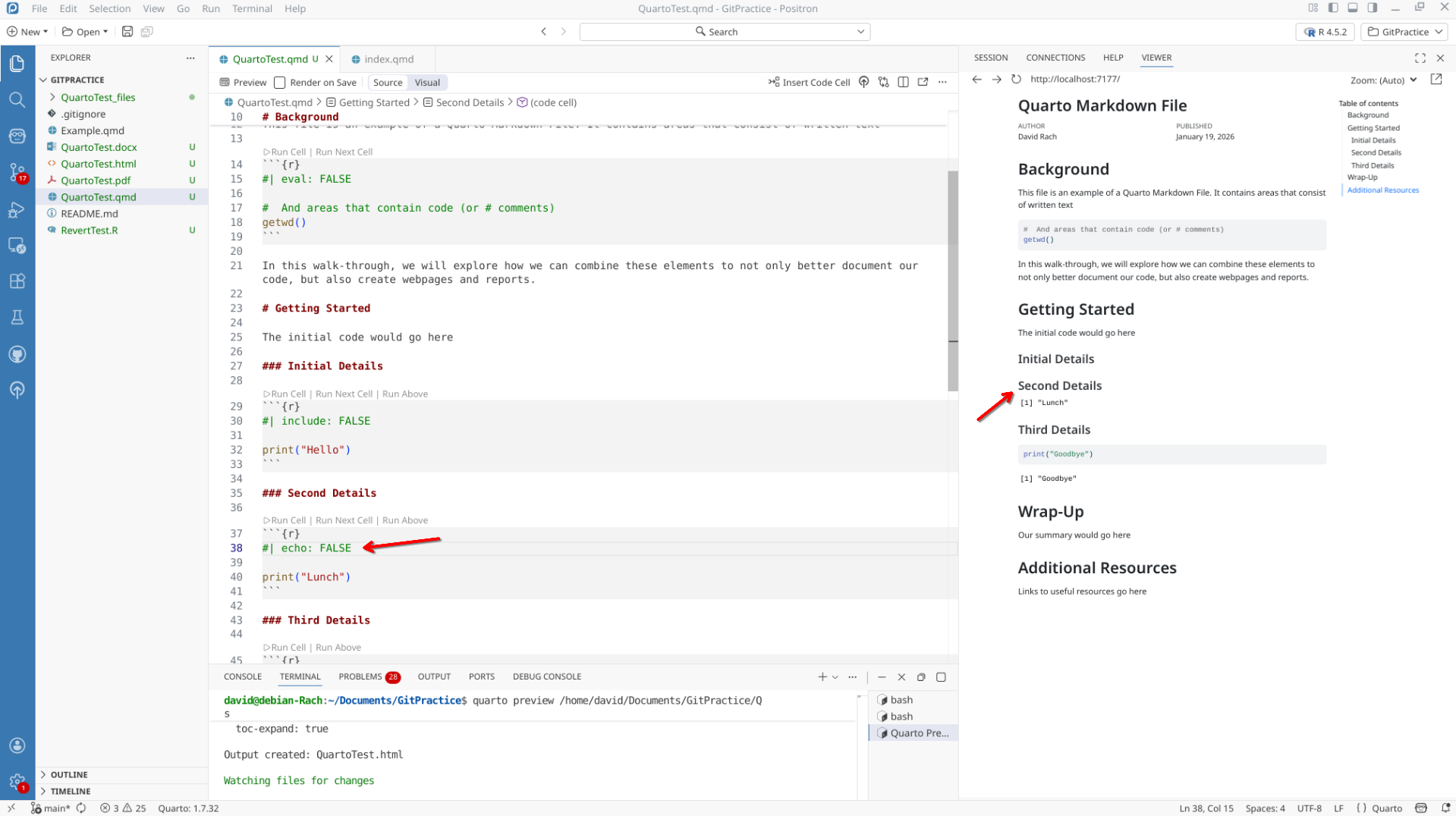The image size is (1456, 816).
Task: Open Source Control view with badge
Action: [17, 172]
